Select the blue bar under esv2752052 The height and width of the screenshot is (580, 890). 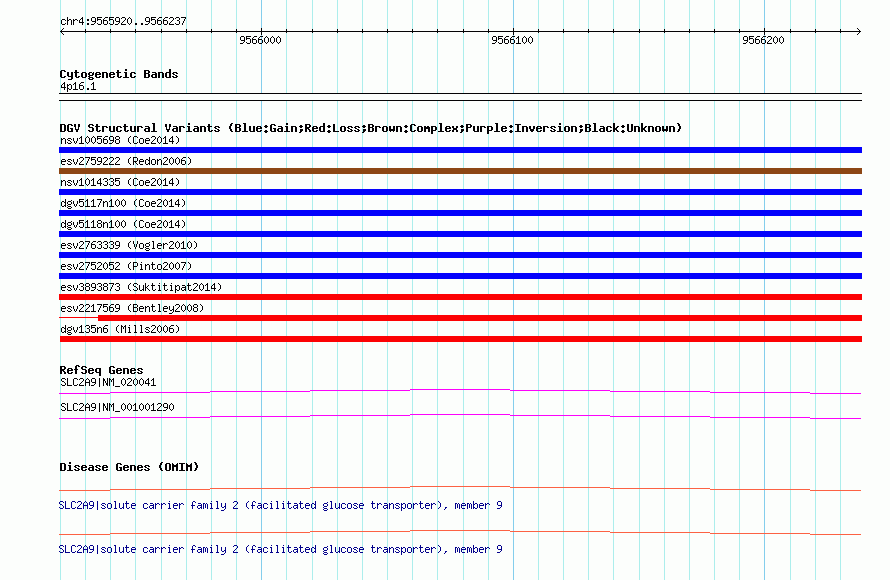pos(460,276)
